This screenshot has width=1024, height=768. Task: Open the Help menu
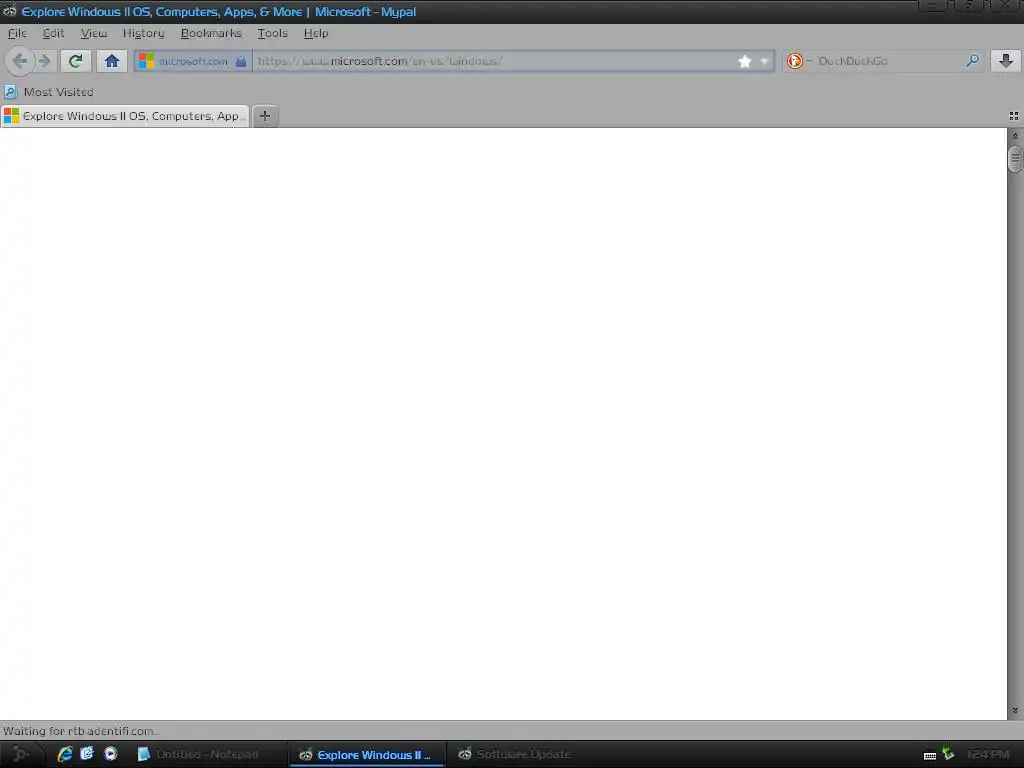315,33
